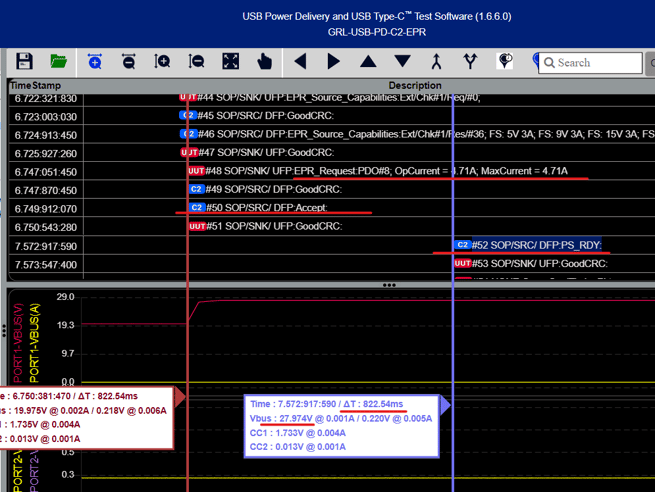Zoom in vertically on the plot
655x492 pixels.
point(162,61)
